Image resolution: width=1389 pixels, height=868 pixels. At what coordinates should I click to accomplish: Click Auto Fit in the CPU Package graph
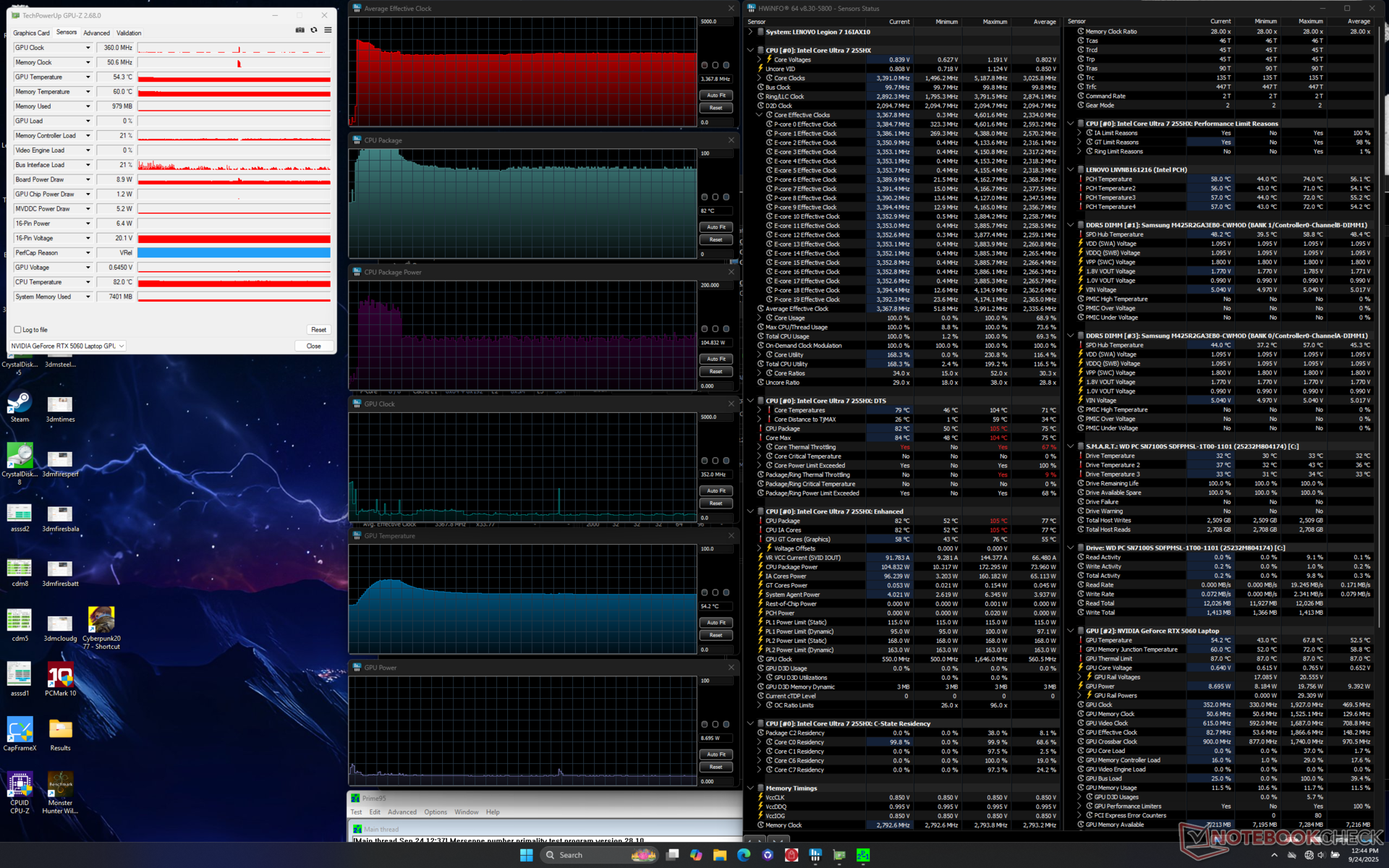click(716, 227)
